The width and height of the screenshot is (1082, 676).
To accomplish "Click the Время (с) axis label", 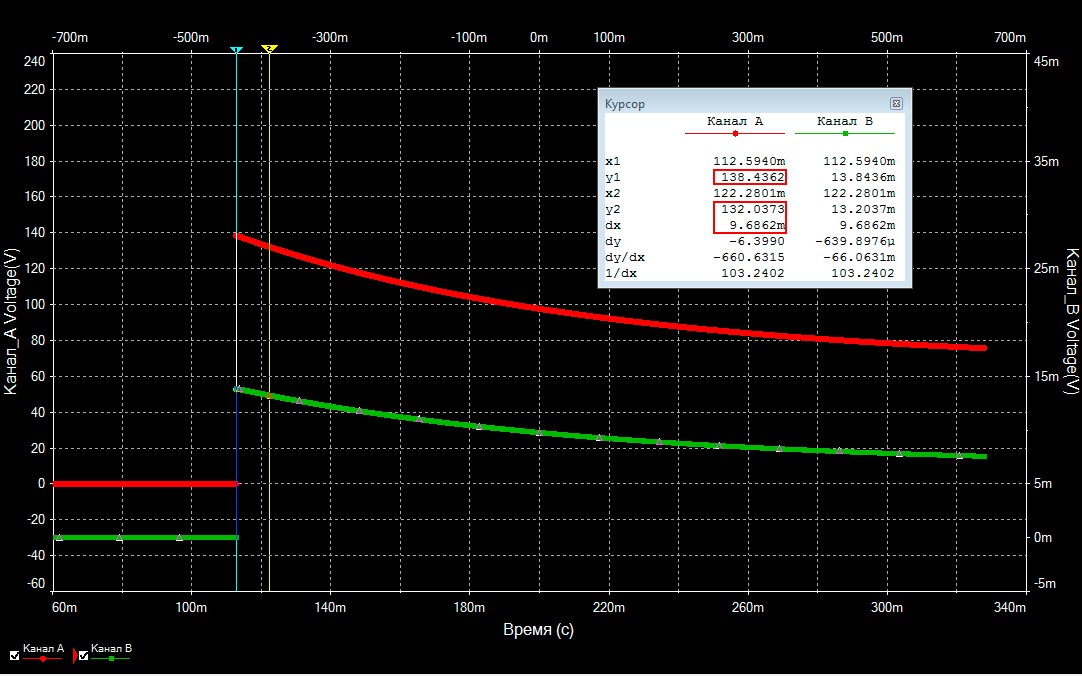I will coord(538,631).
